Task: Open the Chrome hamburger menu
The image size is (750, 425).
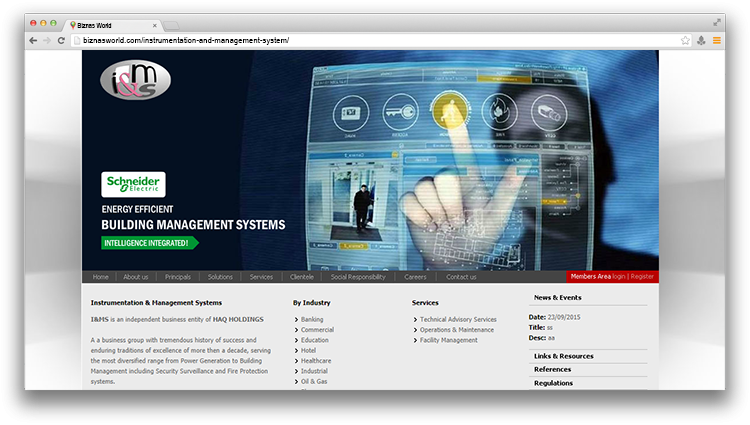Action: coord(717,40)
